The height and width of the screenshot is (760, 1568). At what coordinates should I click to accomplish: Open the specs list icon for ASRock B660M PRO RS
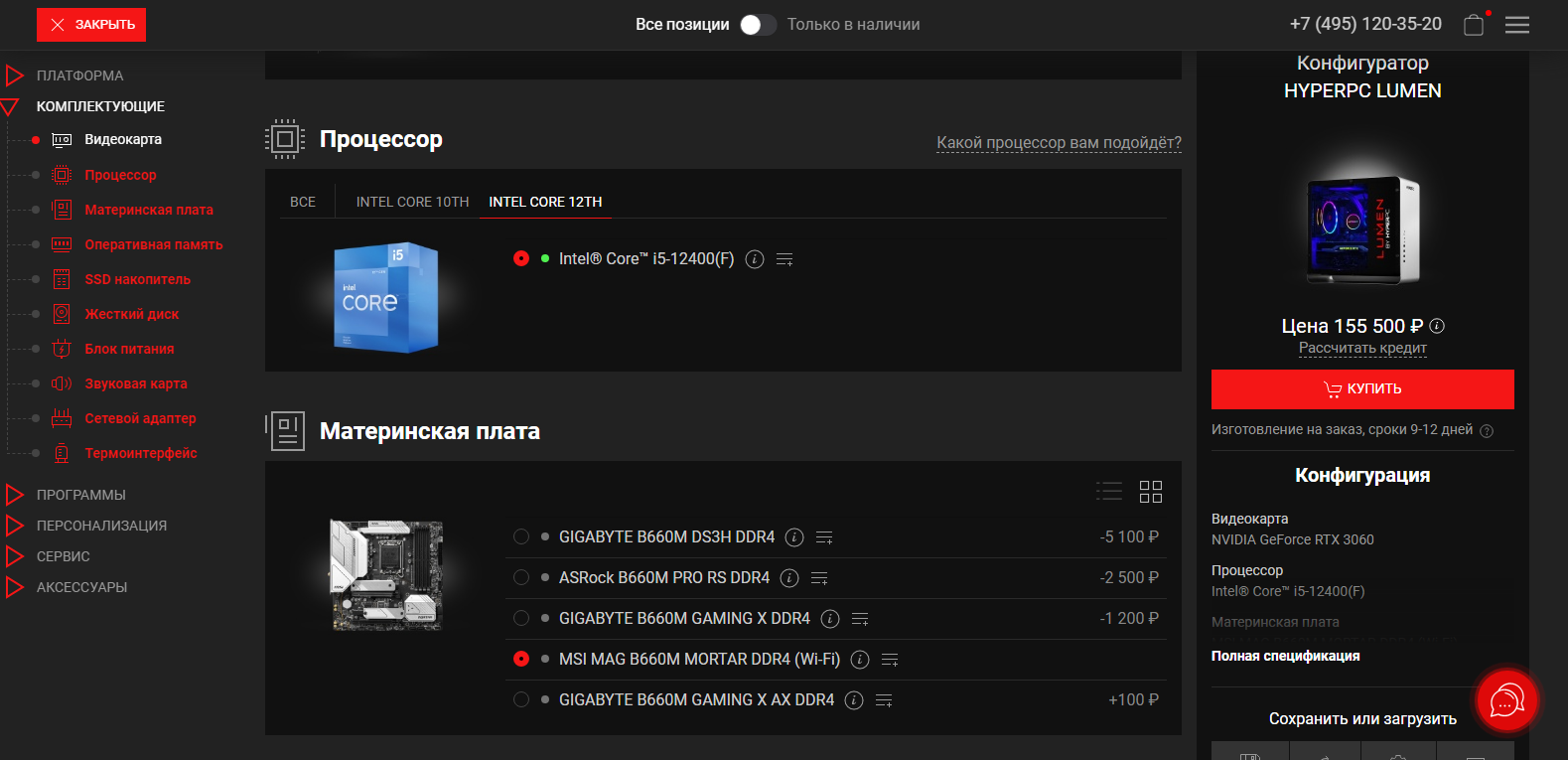tap(819, 578)
